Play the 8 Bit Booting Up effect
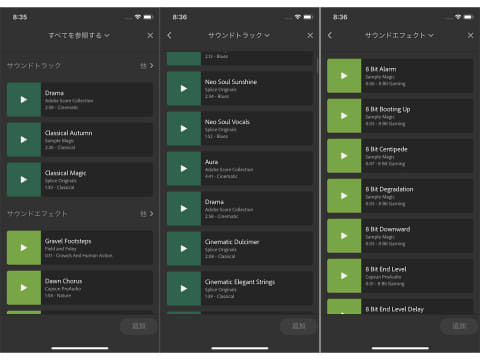Image resolution: width=480 pixels, height=360 pixels. (344, 116)
